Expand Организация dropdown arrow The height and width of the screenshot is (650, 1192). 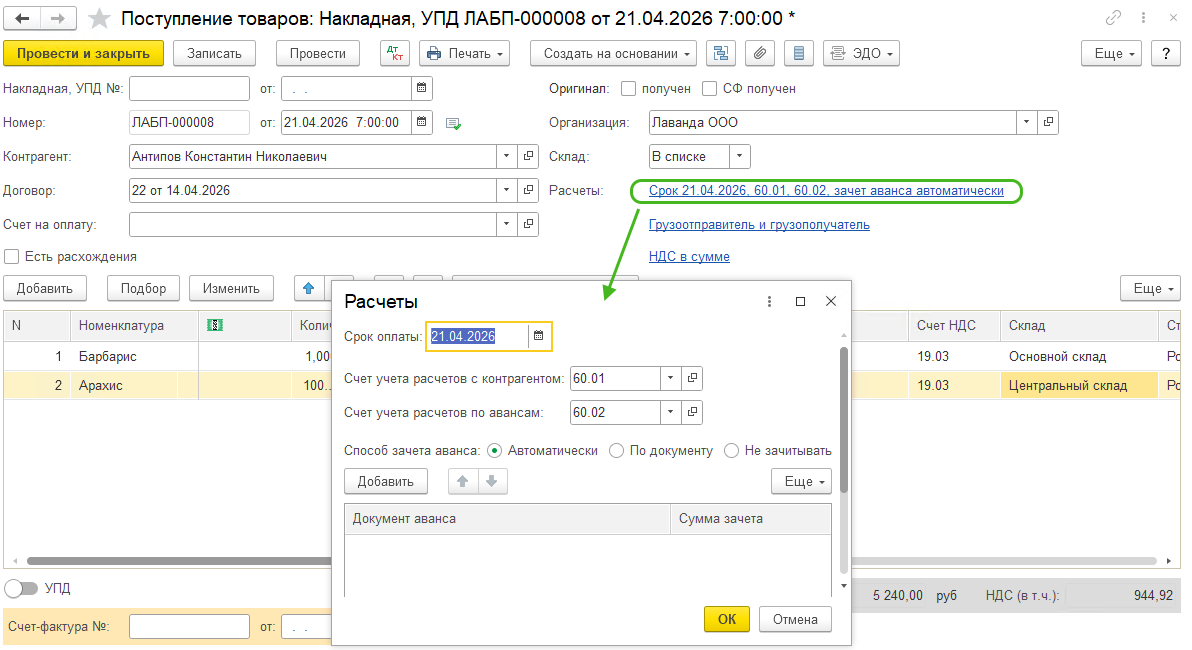click(x=1027, y=122)
